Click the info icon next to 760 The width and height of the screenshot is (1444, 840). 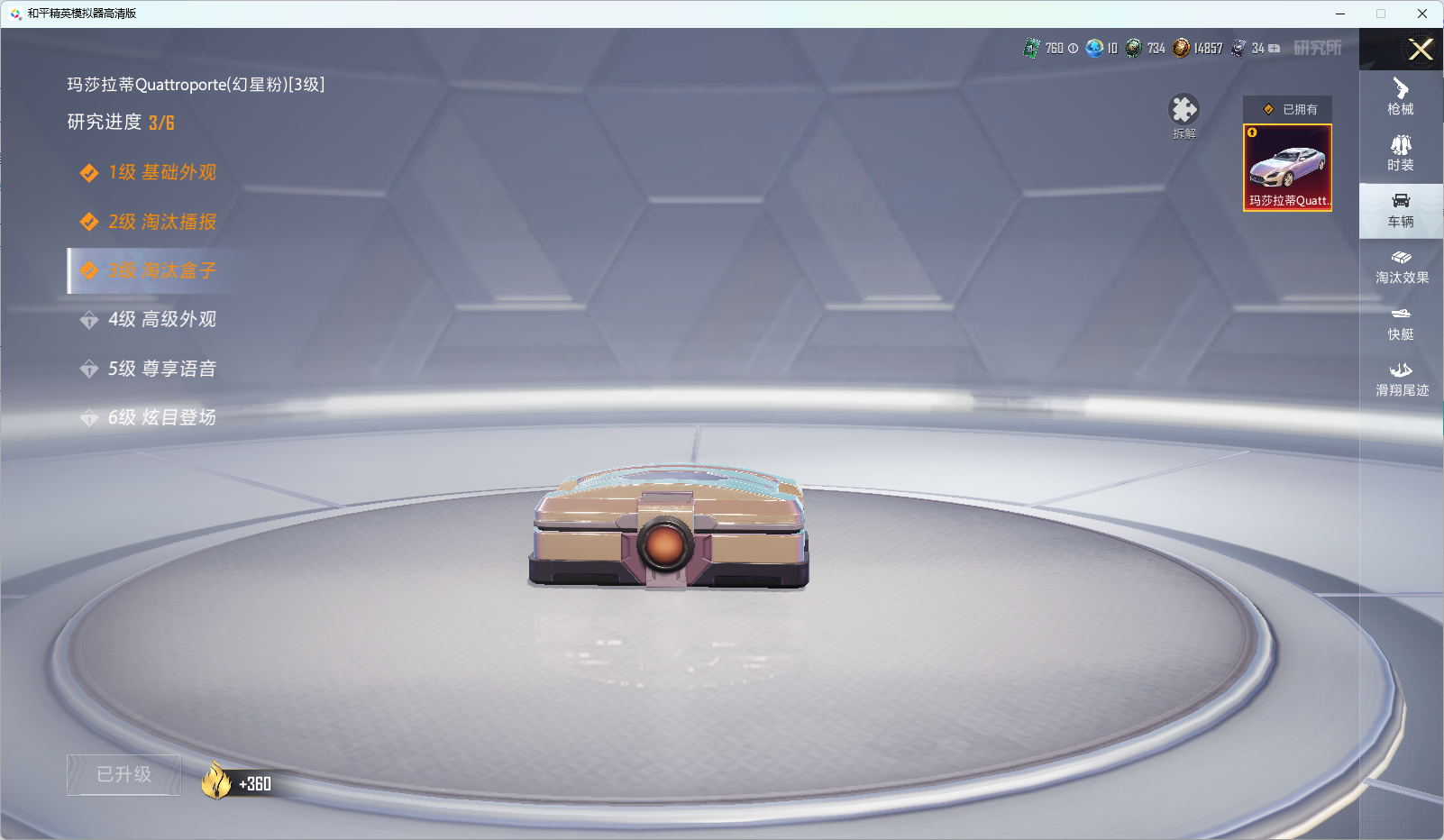[x=1073, y=49]
